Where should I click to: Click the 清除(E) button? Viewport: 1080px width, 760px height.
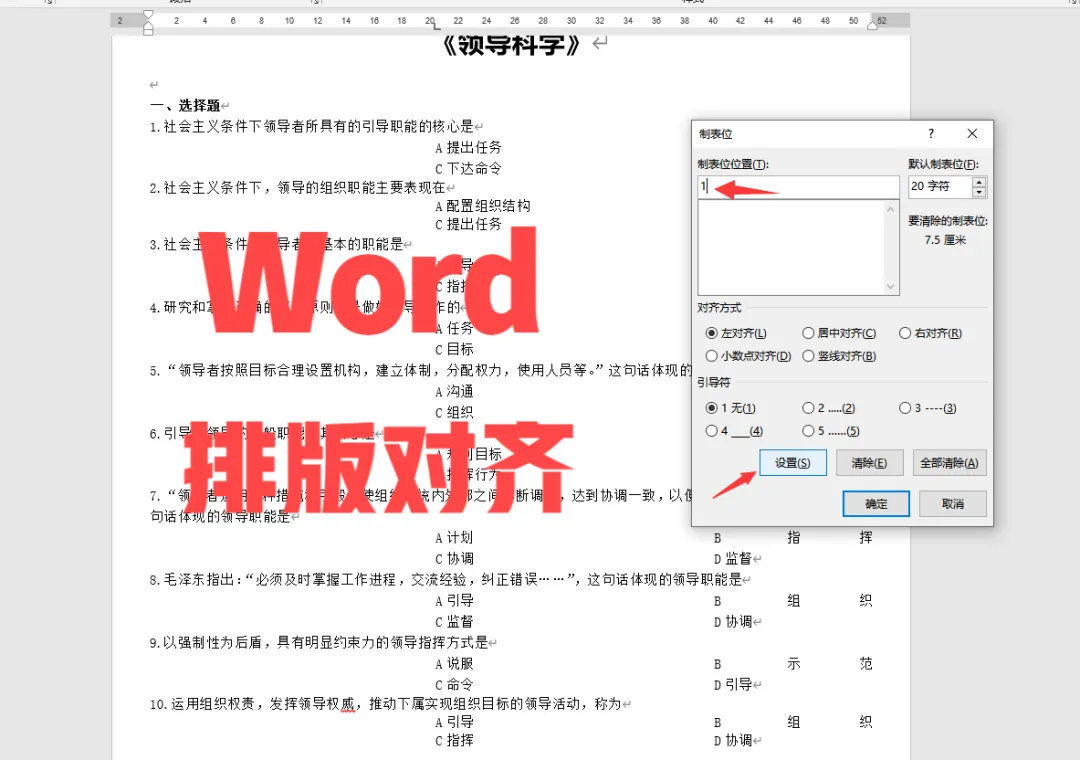point(869,463)
